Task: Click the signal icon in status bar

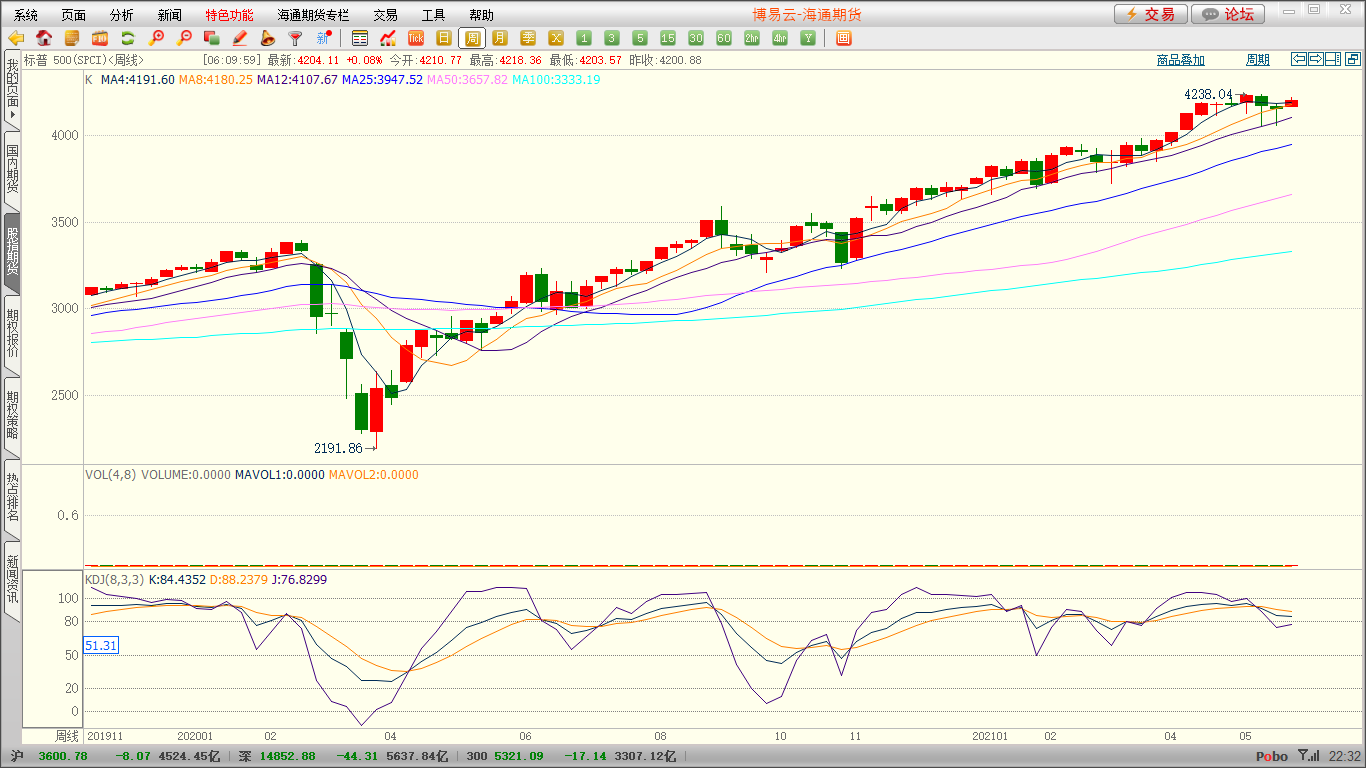Action: click(1307, 756)
